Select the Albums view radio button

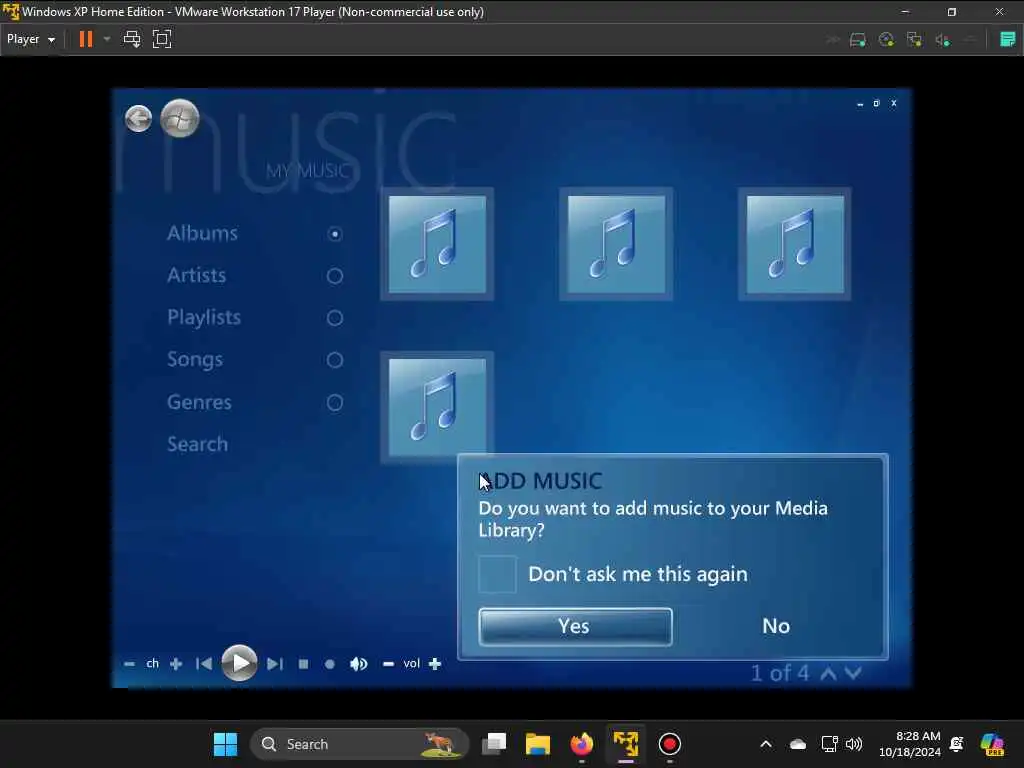coord(334,234)
